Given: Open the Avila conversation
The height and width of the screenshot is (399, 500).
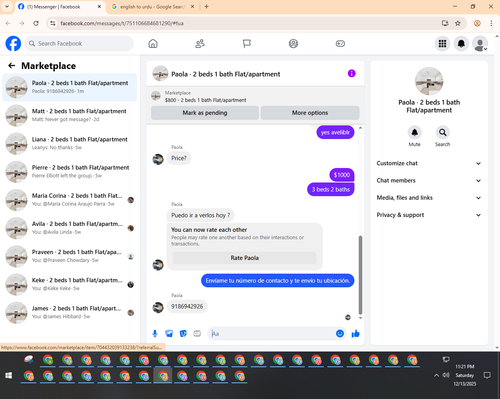Looking at the screenshot, I should pyautogui.click(x=70, y=228).
